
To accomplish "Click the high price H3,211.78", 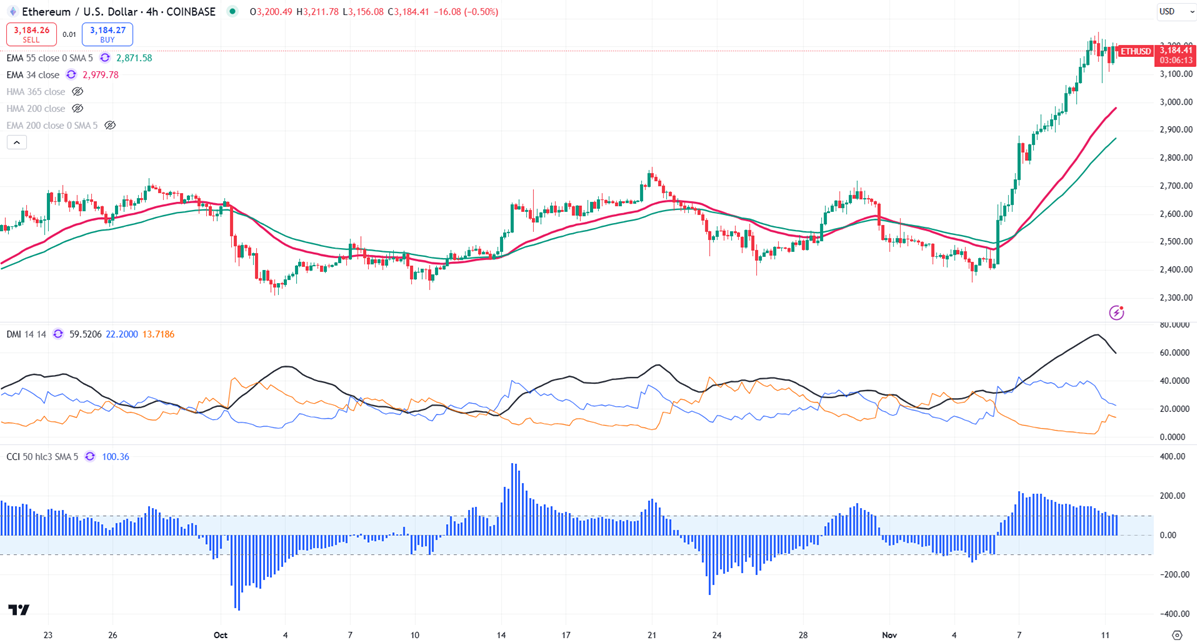I will 318,11.
